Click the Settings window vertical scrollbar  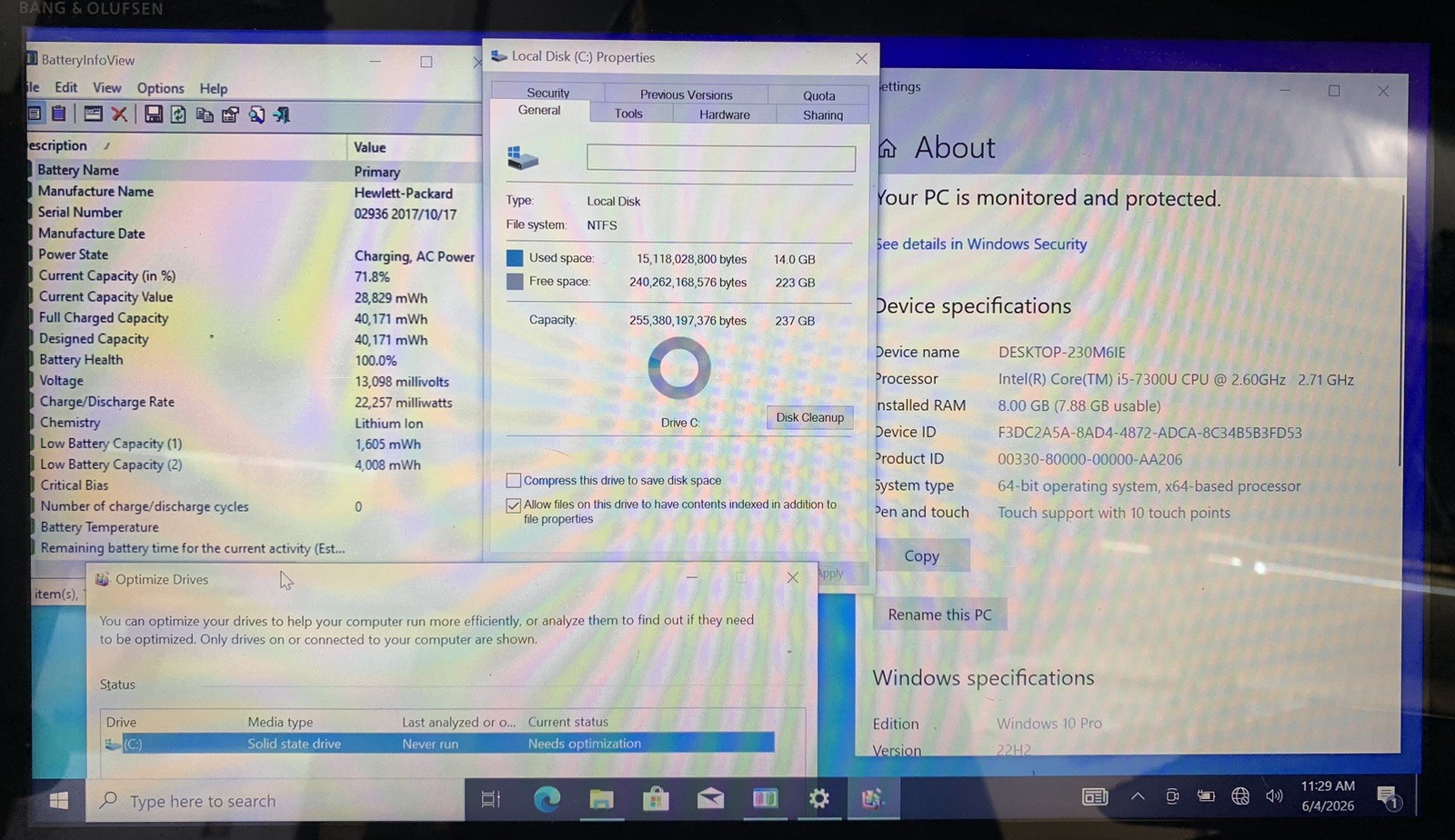click(1402, 330)
